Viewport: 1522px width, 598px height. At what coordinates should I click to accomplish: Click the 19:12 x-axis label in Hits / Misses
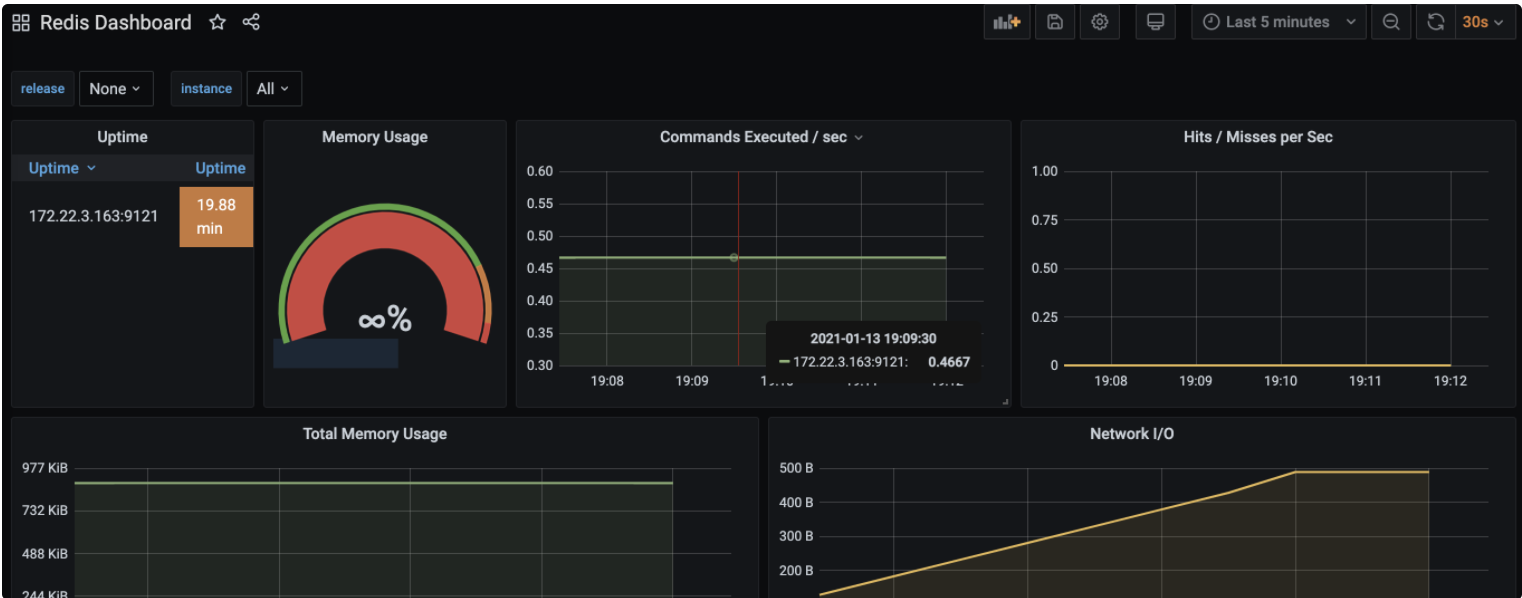tap(1451, 381)
